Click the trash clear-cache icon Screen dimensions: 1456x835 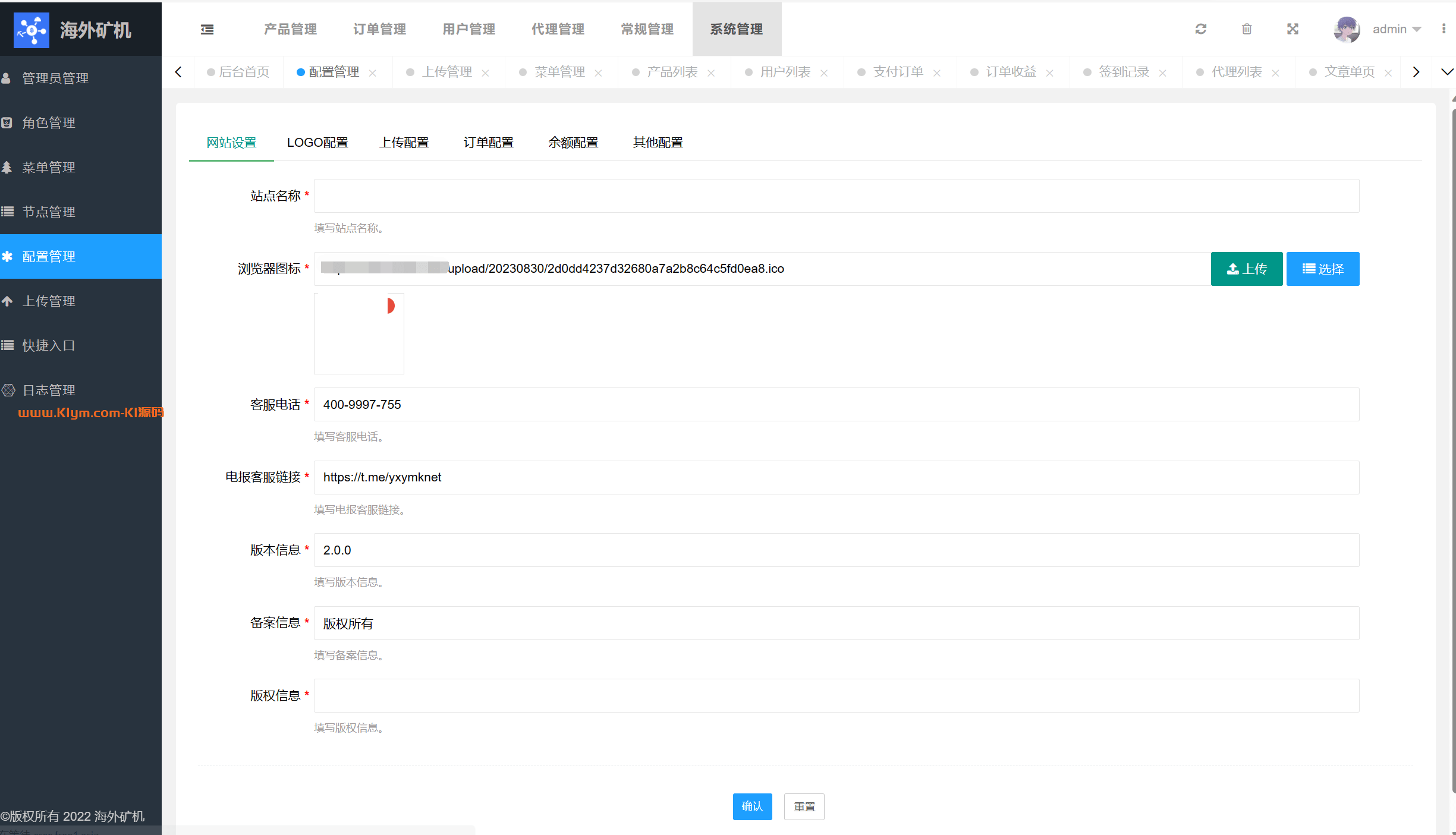pos(1247,29)
